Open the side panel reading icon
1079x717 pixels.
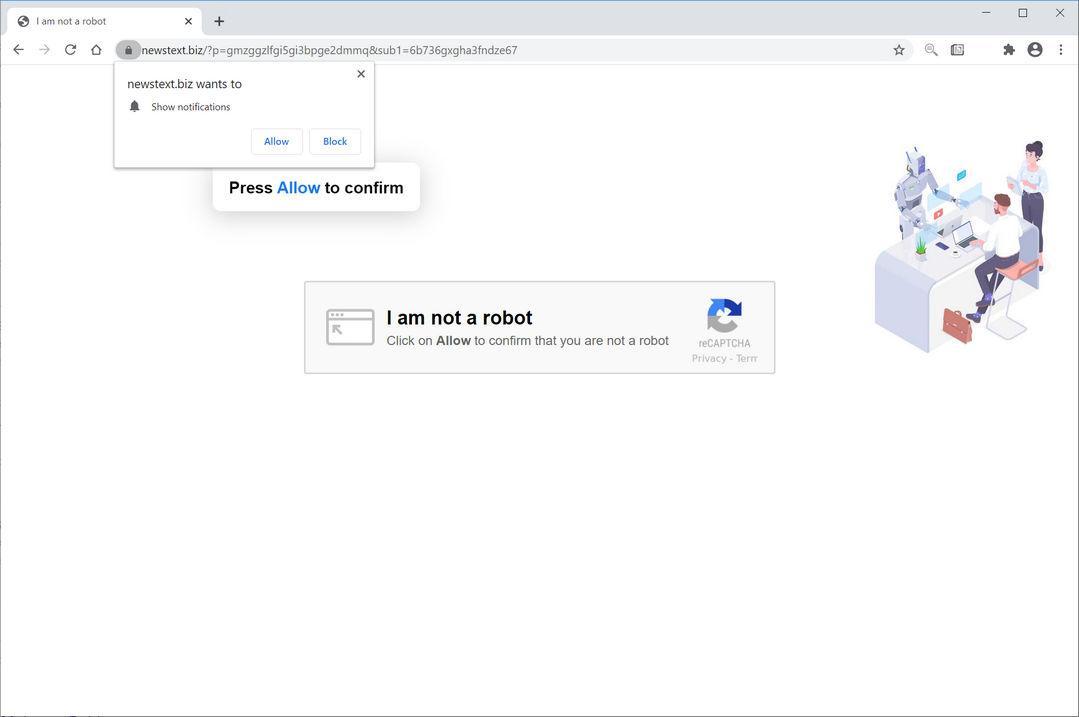coord(957,49)
